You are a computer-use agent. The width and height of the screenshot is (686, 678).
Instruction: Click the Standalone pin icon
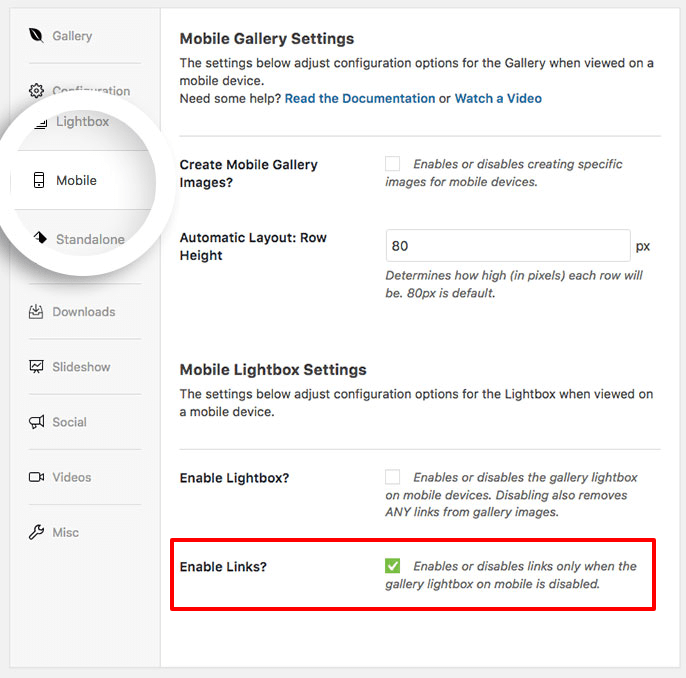[40, 238]
